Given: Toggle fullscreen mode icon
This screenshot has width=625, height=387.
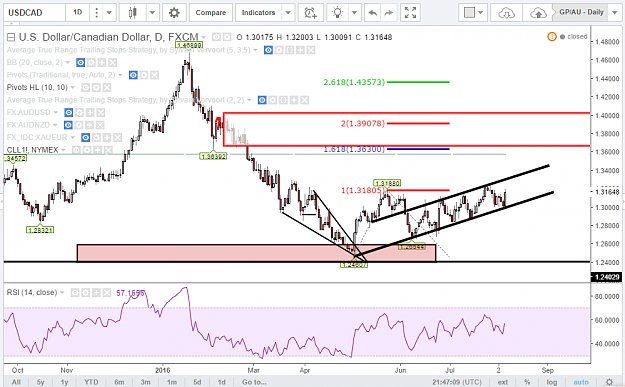Looking at the screenshot, I should coord(410,13).
